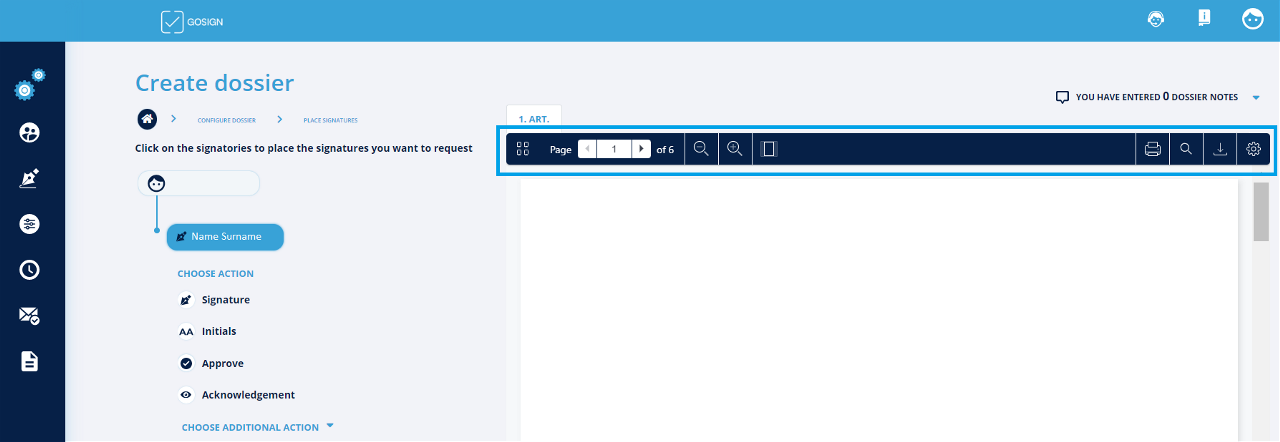Open the thumbnails grid view in PDF toolbar
1280x442 pixels.
point(522,149)
